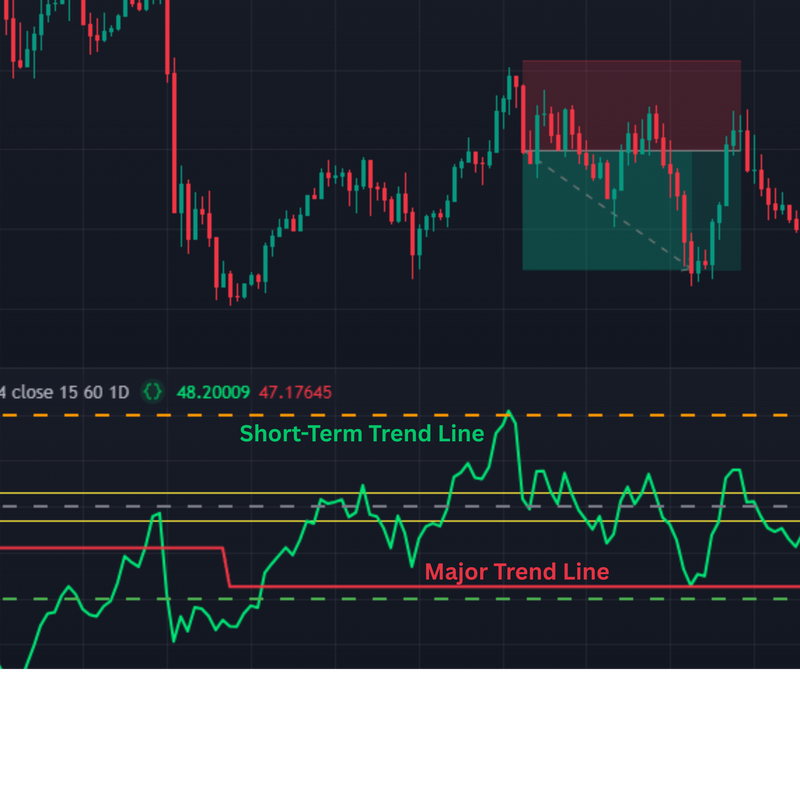The width and height of the screenshot is (800, 800).
Task: Click the green 48.20009 indicator value
Action: coord(213,392)
